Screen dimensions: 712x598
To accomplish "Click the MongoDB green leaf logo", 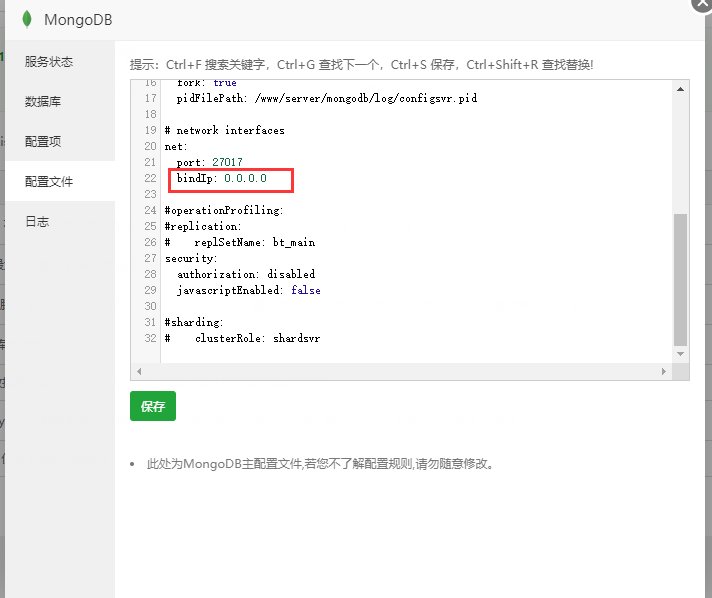I will [x=27, y=19].
